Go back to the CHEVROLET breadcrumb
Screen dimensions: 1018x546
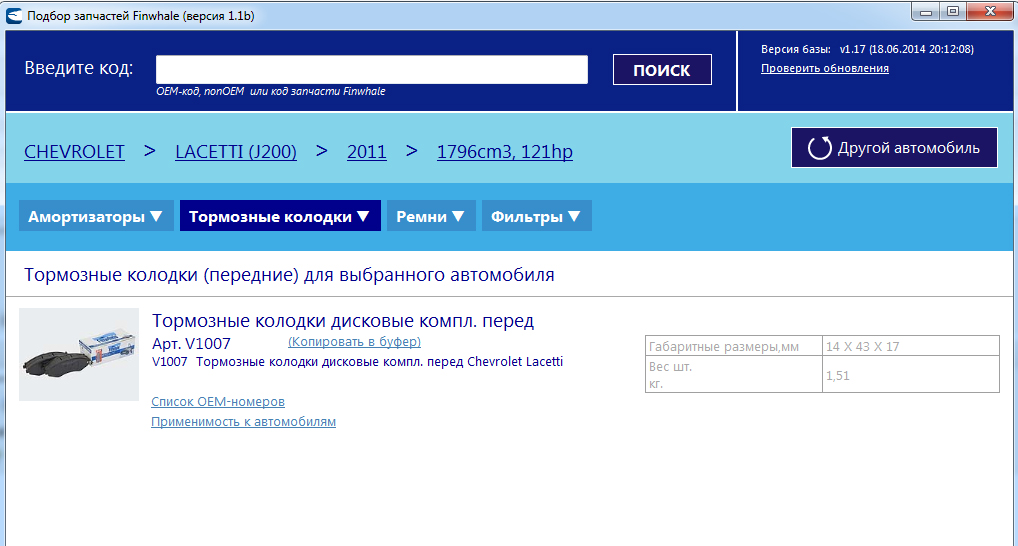pos(74,152)
